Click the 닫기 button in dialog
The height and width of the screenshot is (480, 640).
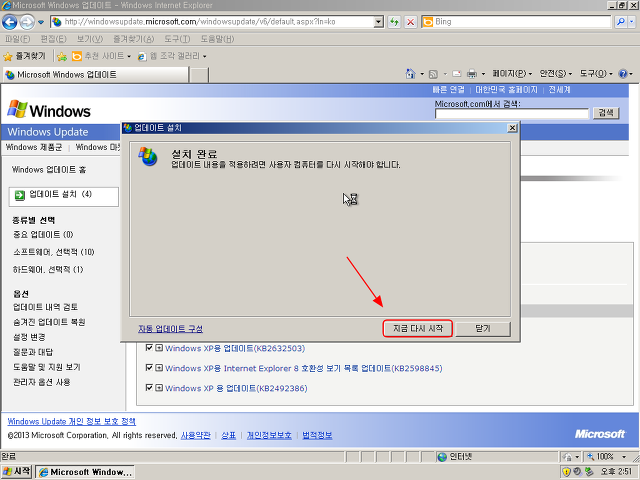point(483,329)
